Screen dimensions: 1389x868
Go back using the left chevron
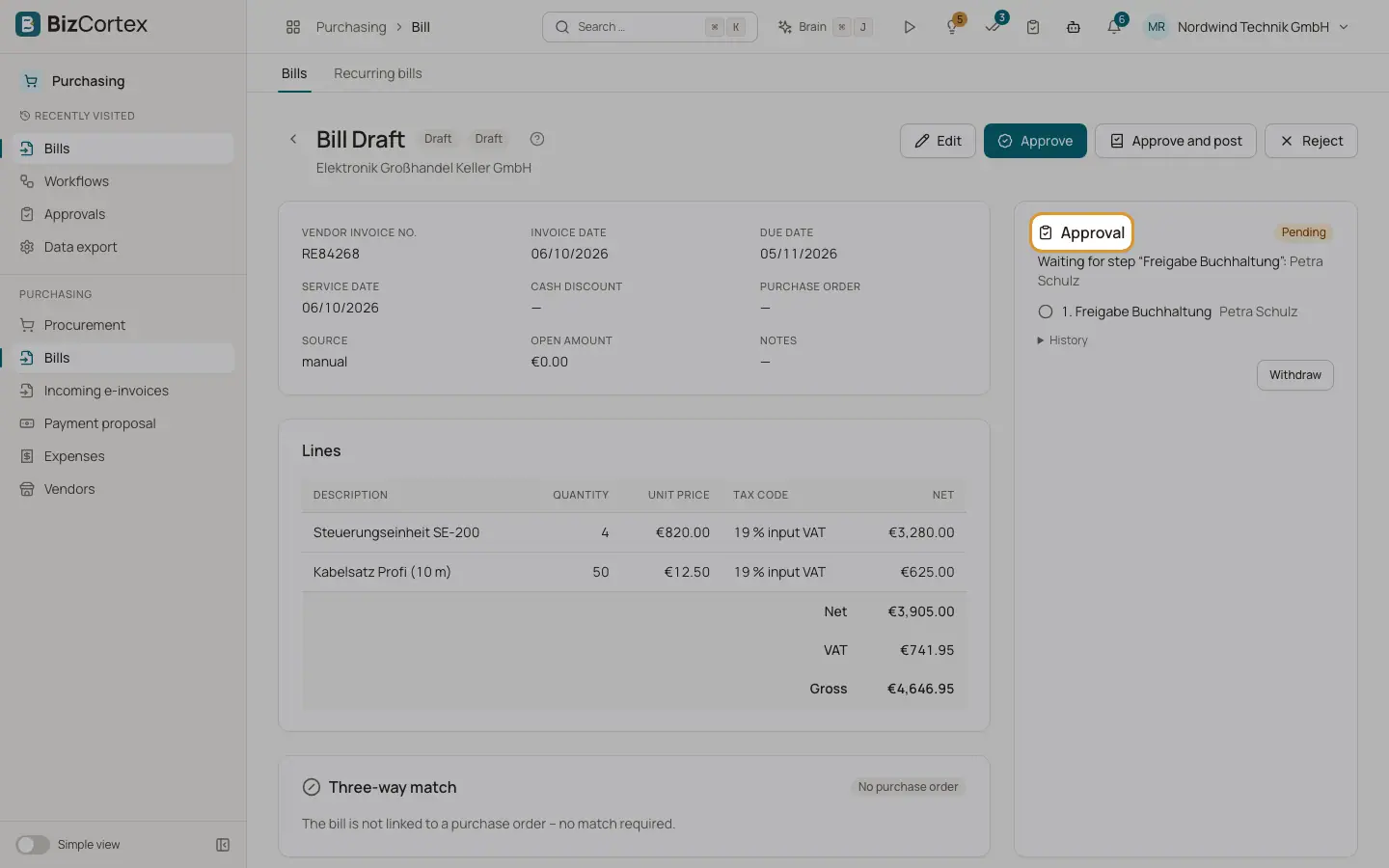(x=293, y=139)
